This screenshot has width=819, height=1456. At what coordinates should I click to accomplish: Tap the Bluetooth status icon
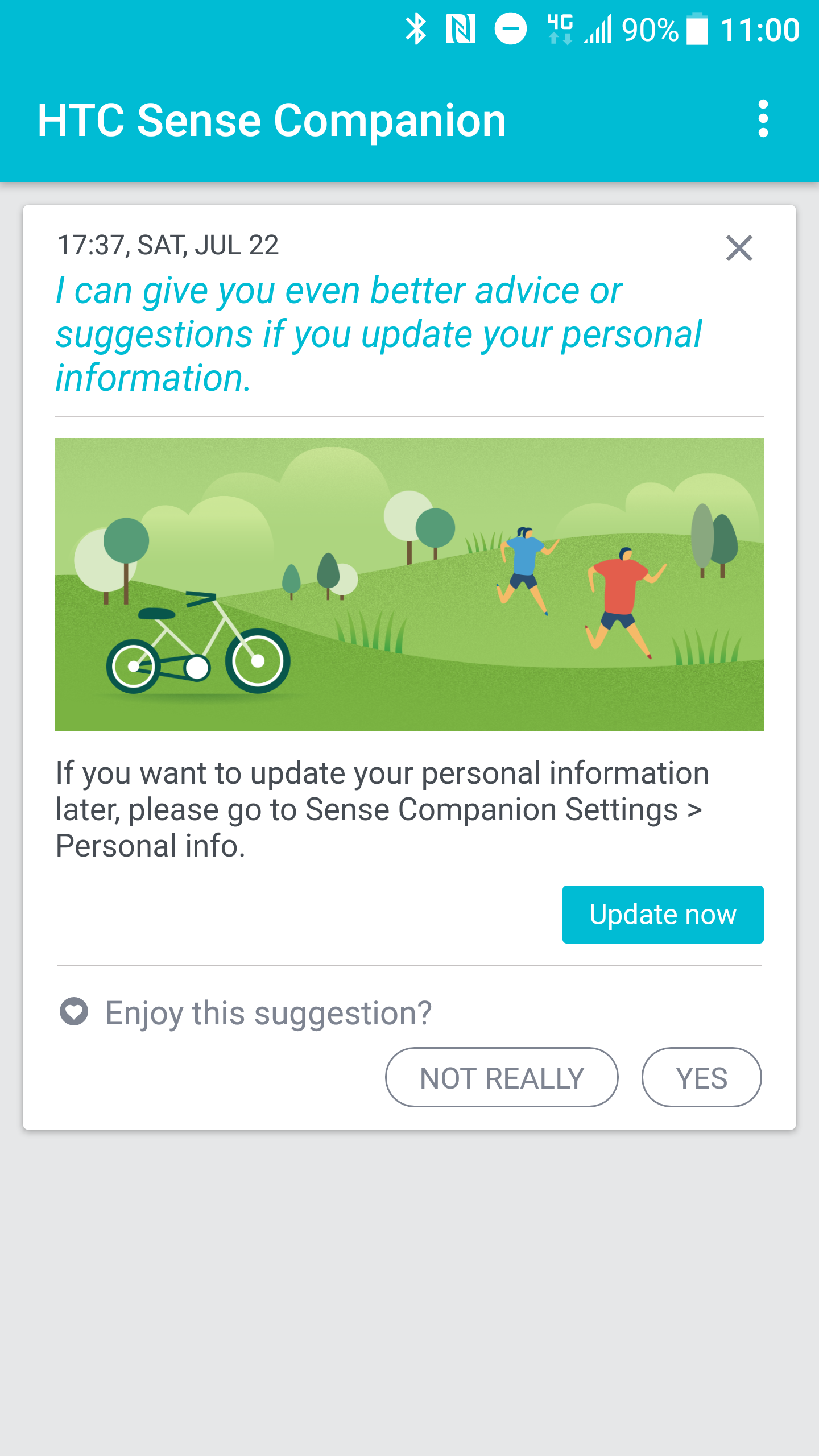tap(416, 29)
